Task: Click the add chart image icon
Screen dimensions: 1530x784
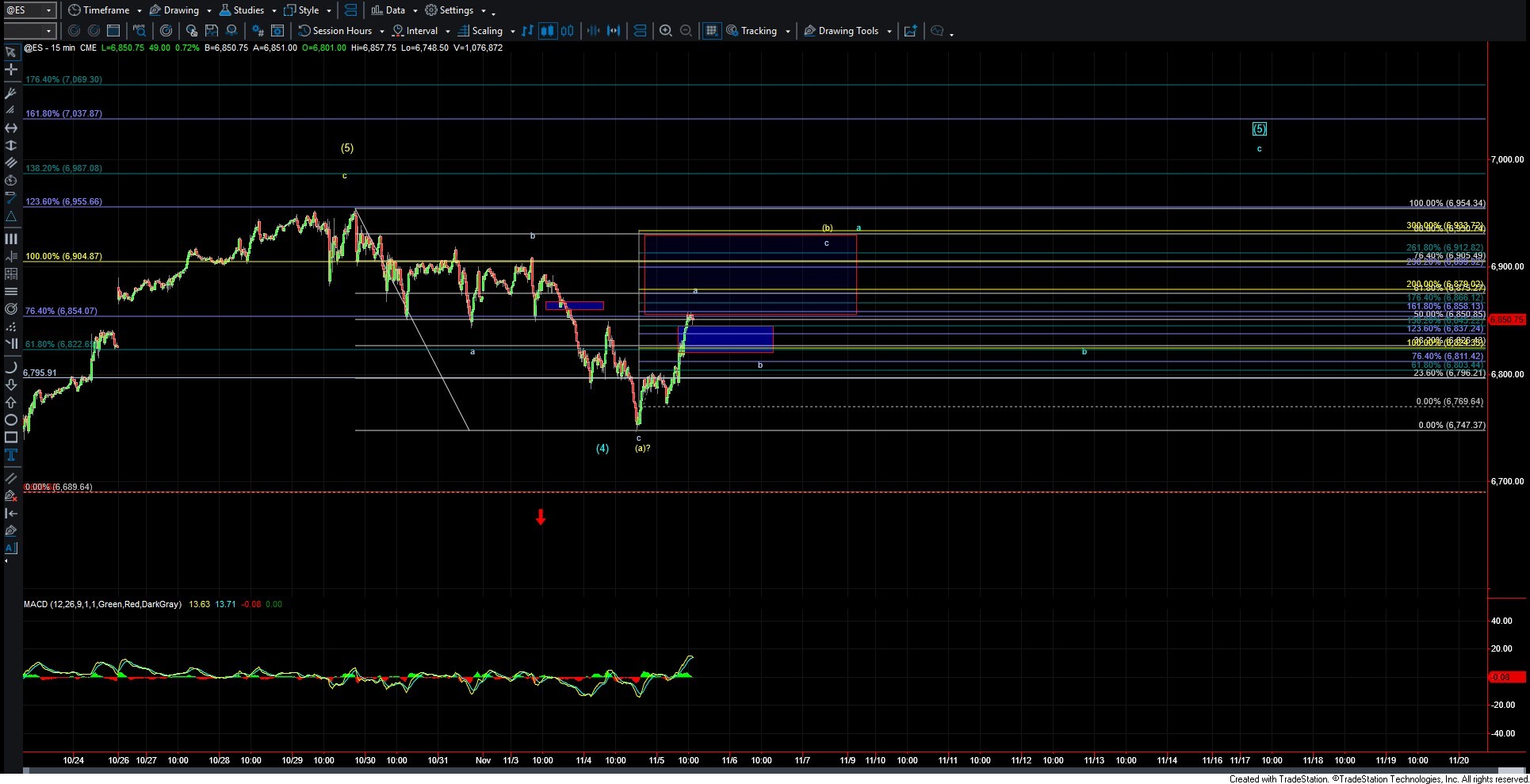Action: (x=910, y=31)
